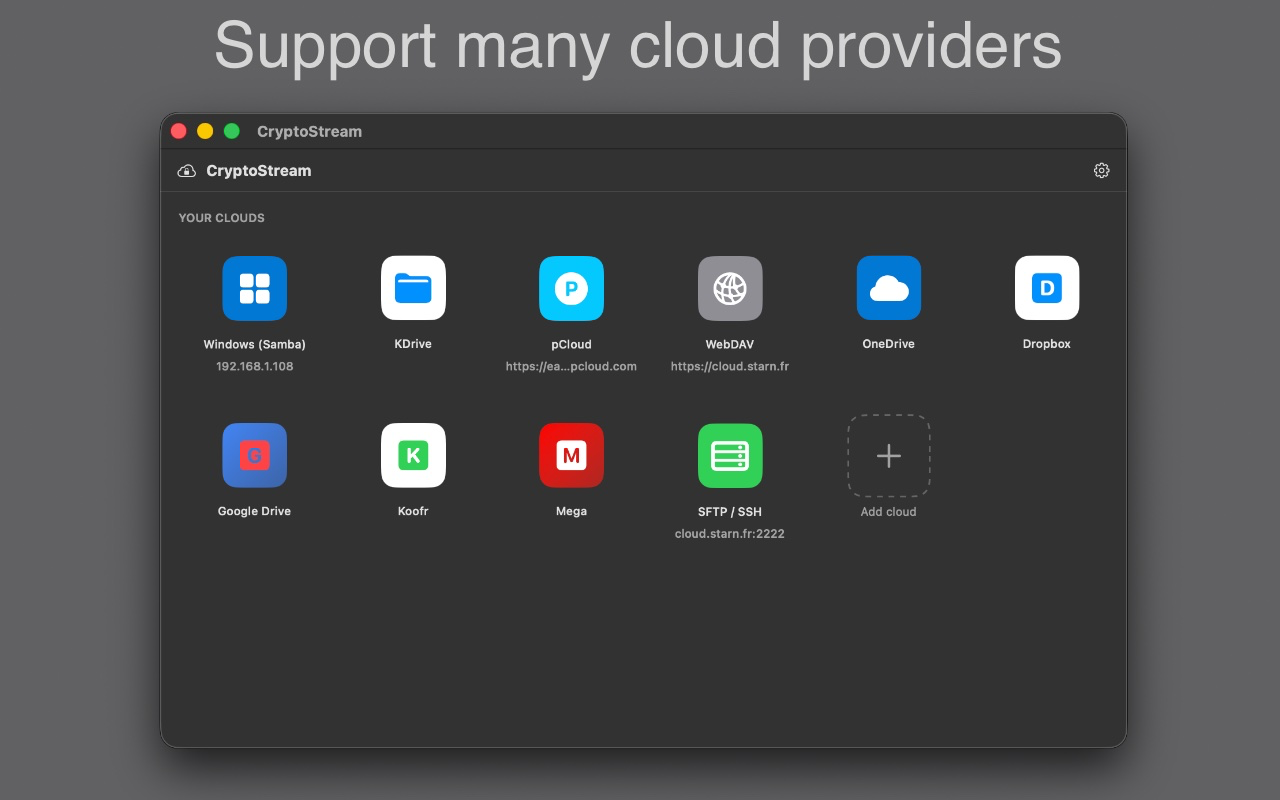1280x800 pixels.
Task: Click the Mega icon
Action: (x=571, y=455)
